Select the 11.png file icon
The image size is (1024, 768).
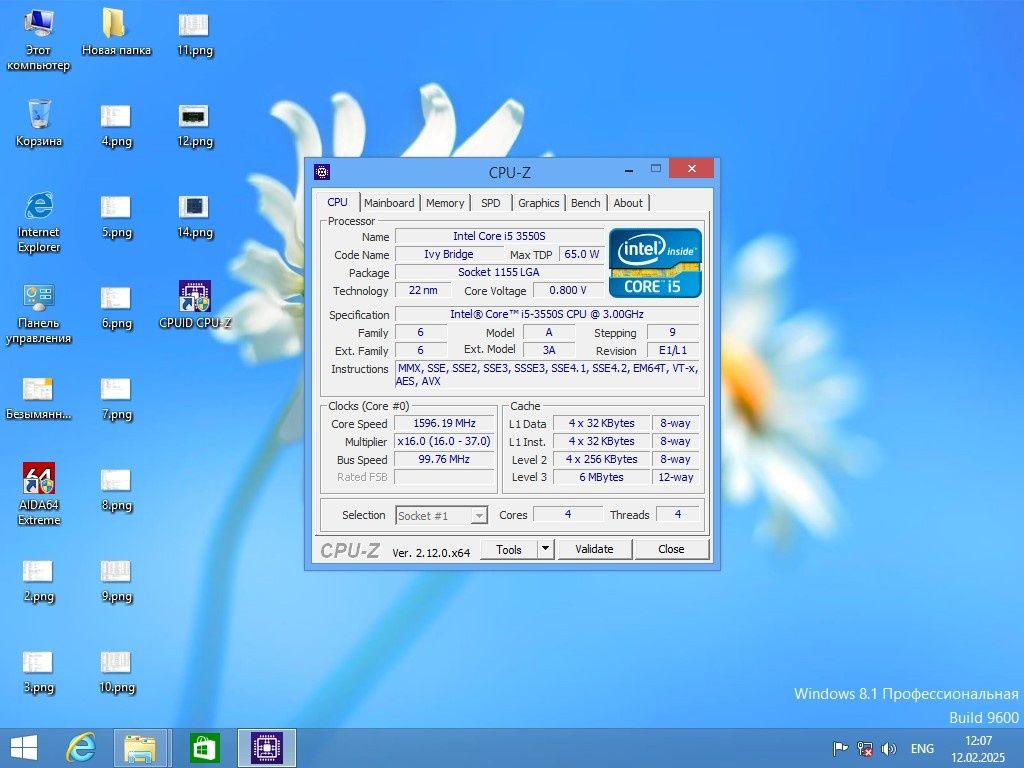(194, 32)
